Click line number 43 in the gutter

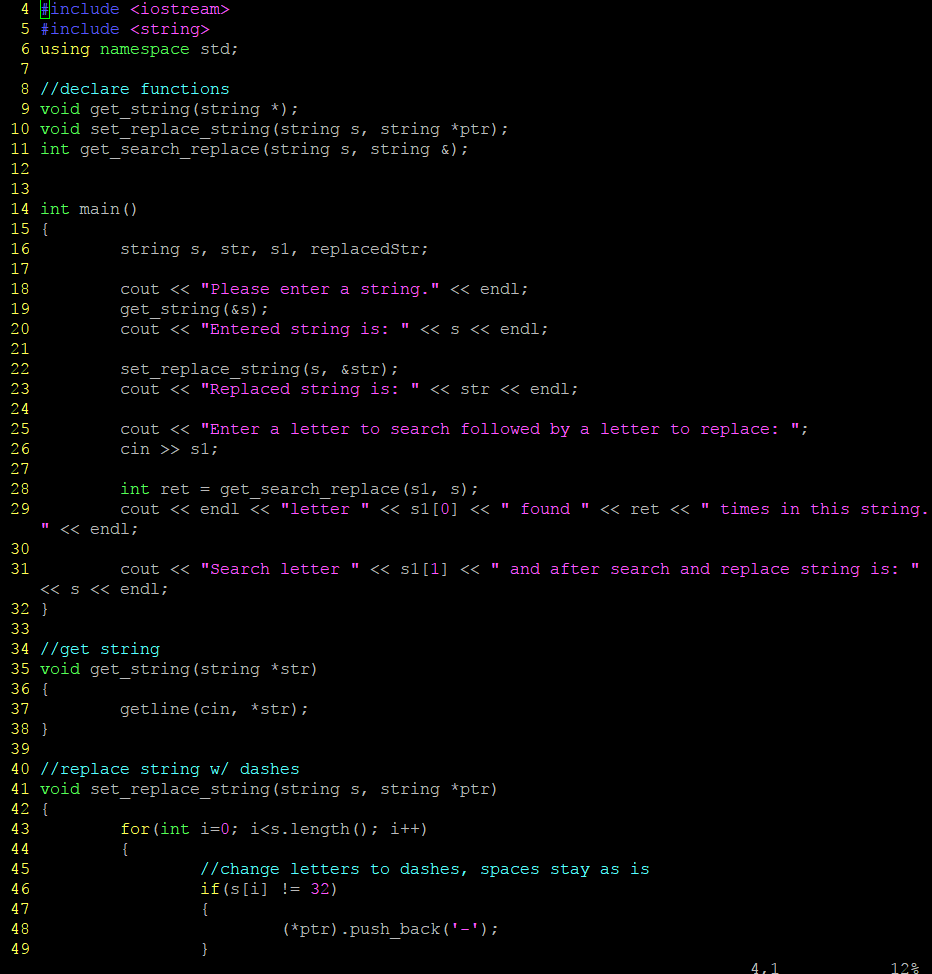[20, 828]
